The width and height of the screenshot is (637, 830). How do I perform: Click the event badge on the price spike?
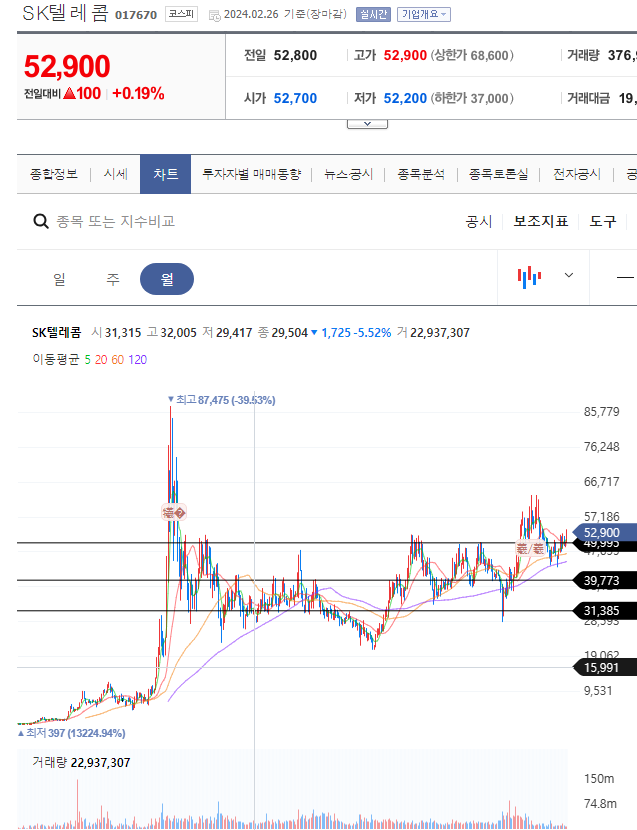[174, 512]
